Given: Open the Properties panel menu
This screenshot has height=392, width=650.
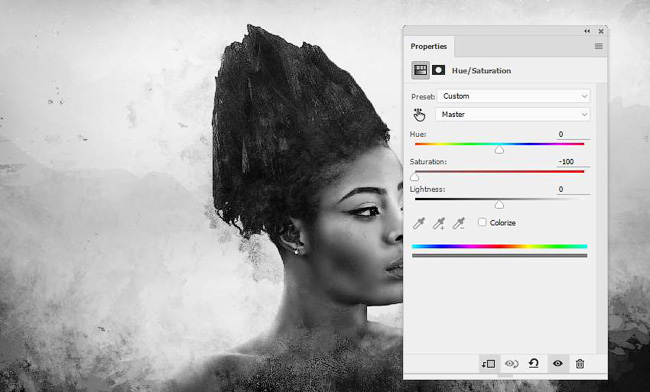Looking at the screenshot, I should pyautogui.click(x=599, y=46).
